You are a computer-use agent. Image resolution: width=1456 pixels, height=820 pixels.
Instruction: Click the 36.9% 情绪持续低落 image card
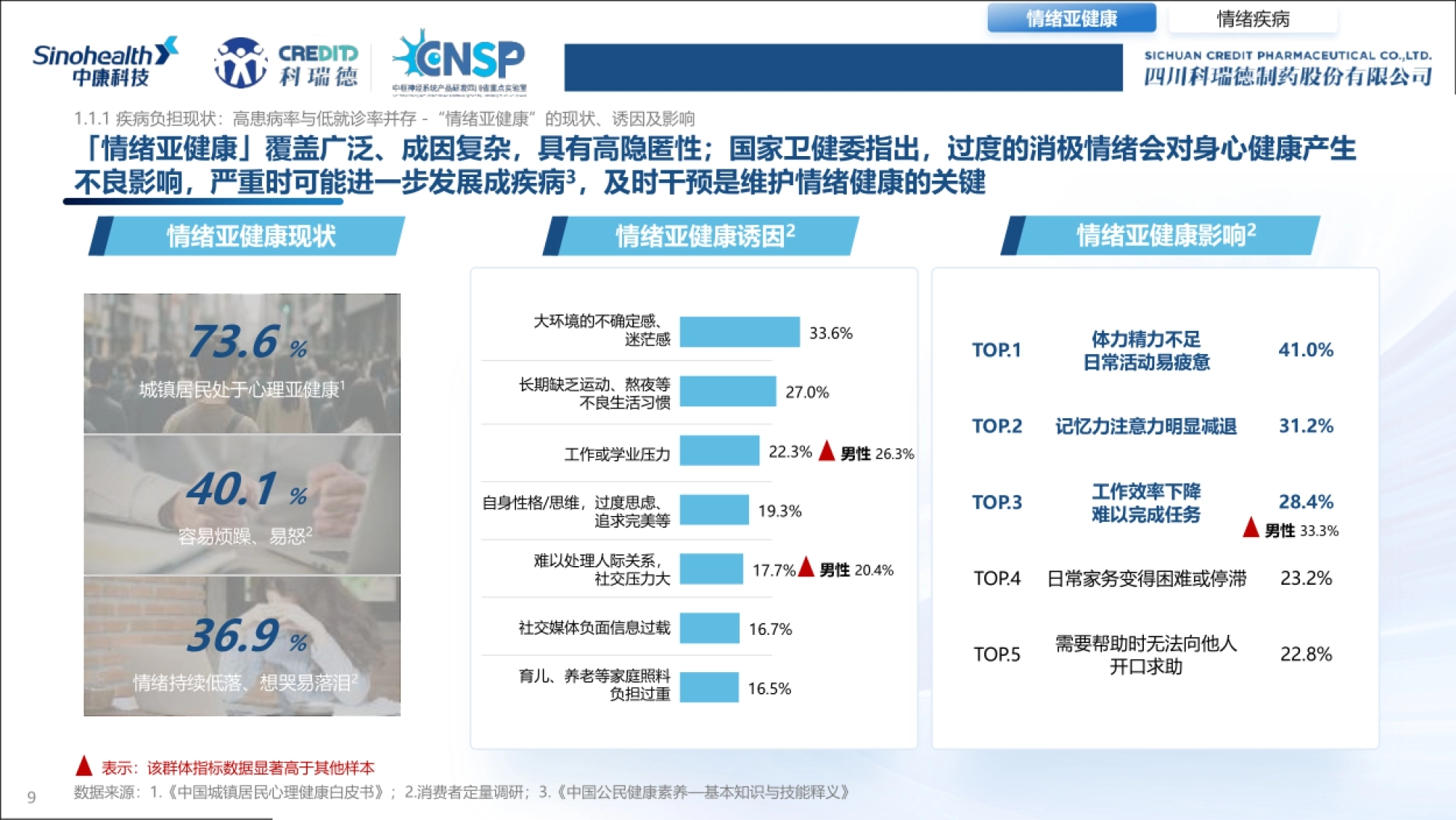(242, 646)
